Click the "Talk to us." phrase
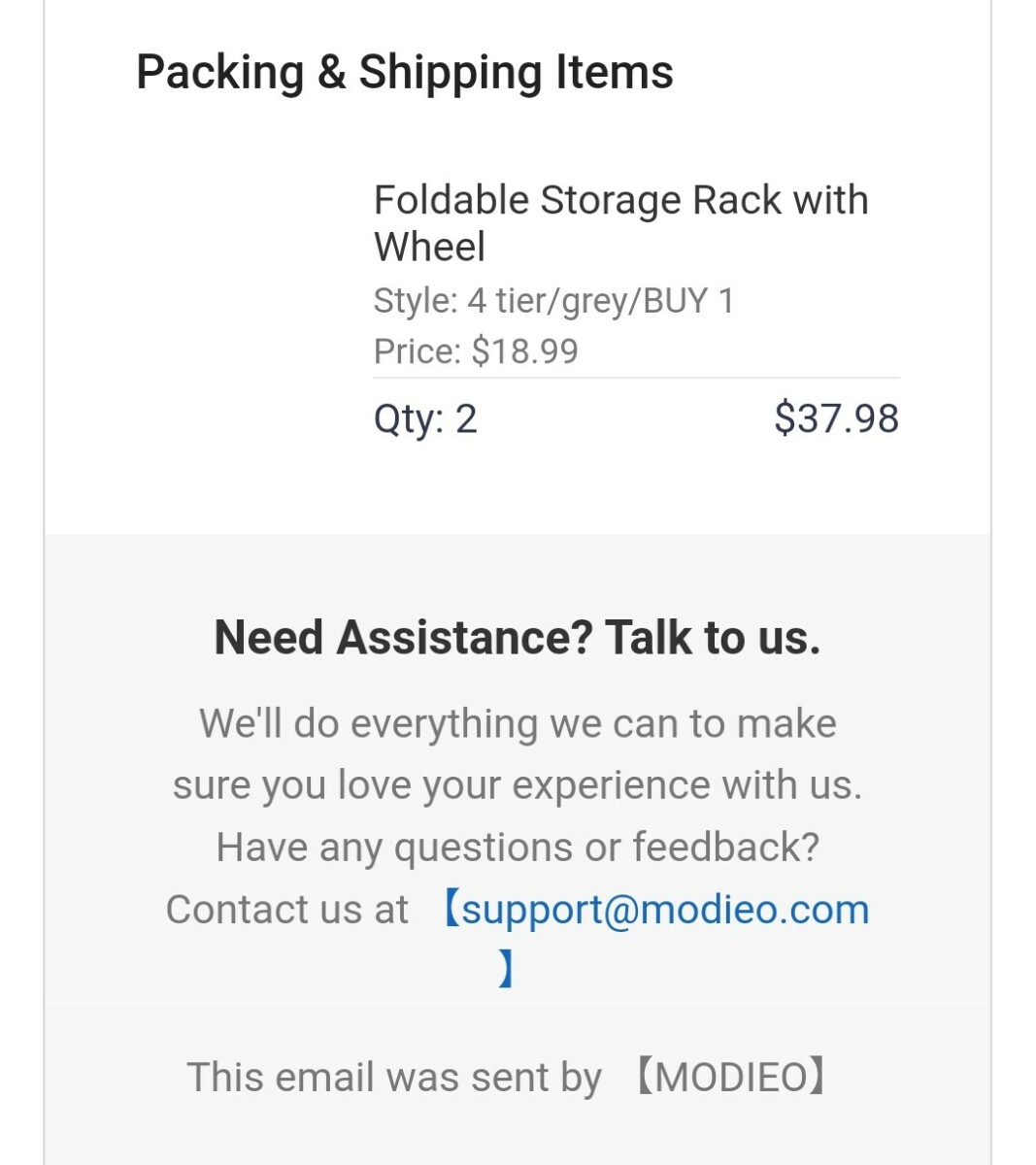 (713, 638)
